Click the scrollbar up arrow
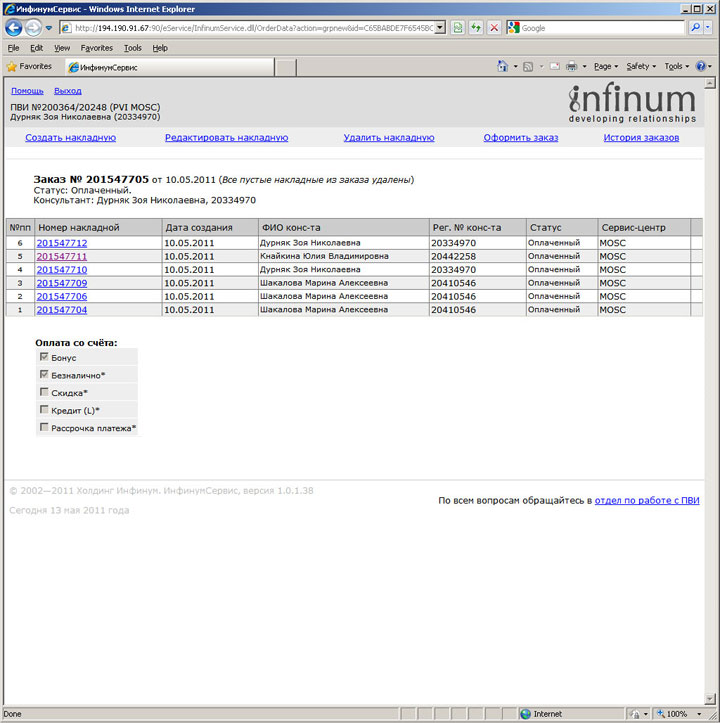Screen dimensions: 720x723 tap(710, 83)
